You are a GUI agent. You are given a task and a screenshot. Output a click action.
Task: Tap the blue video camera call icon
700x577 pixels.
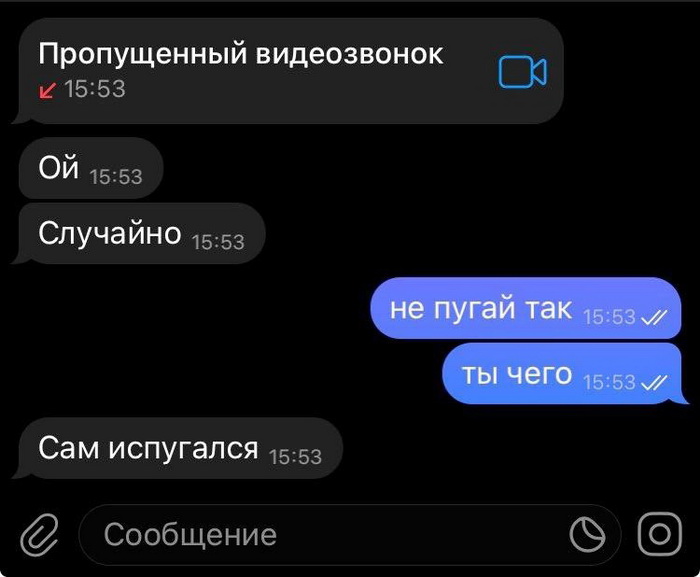(522, 71)
